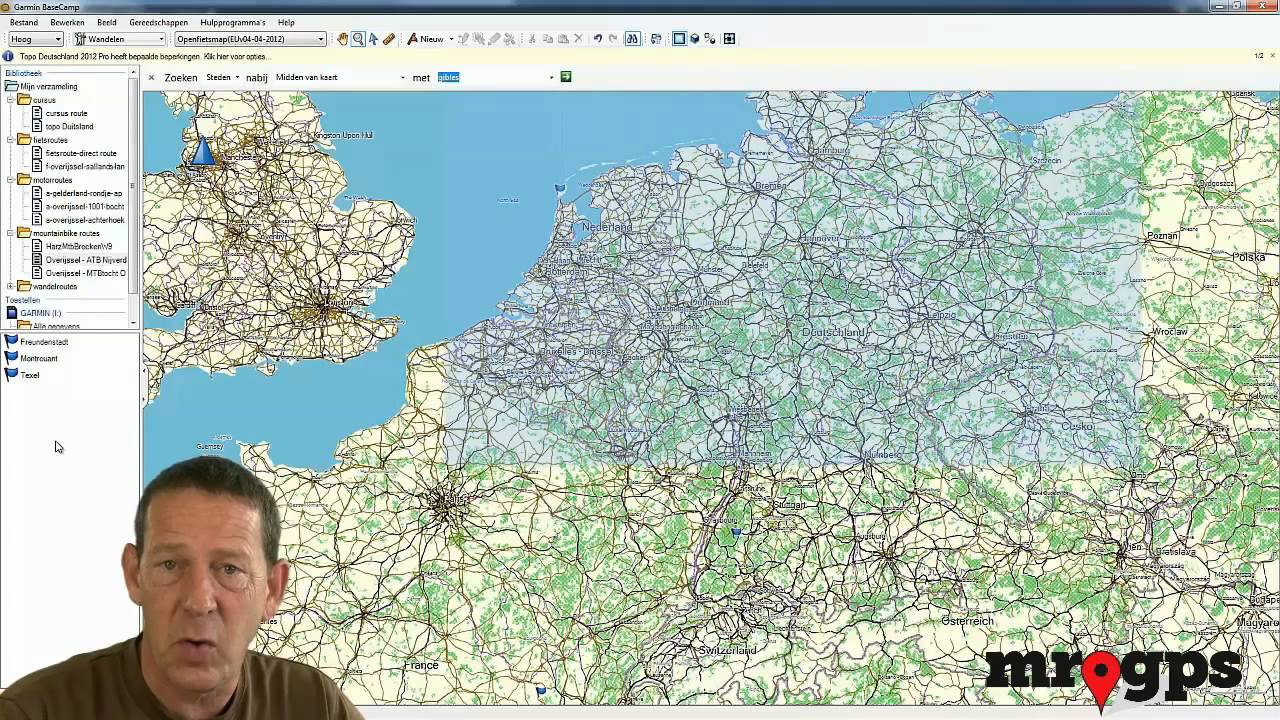This screenshot has width=1280, height=720.
Task: Click the blue position triangle on map
Action: (x=202, y=152)
